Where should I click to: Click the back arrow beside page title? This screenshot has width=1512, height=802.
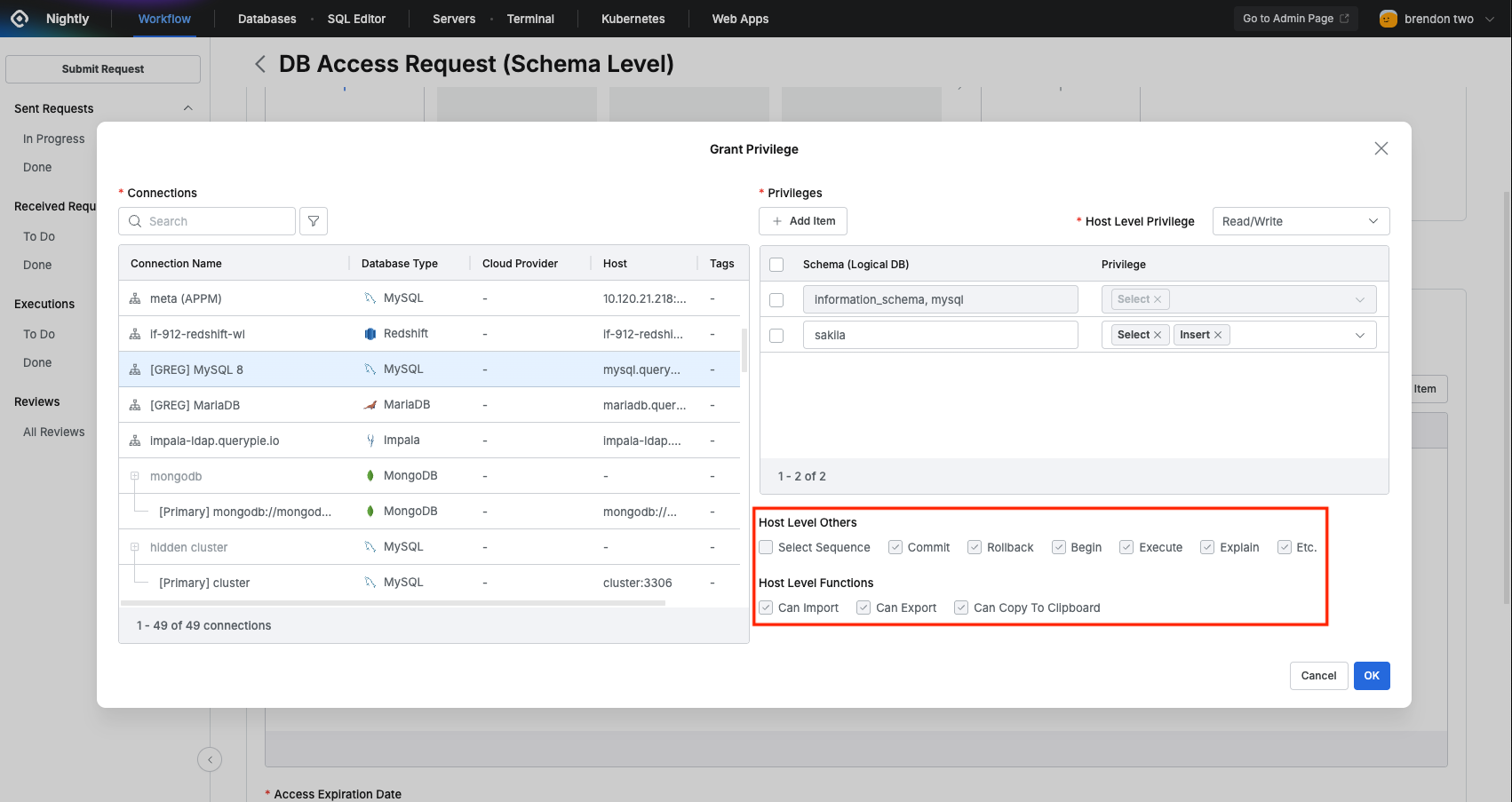pyautogui.click(x=260, y=64)
